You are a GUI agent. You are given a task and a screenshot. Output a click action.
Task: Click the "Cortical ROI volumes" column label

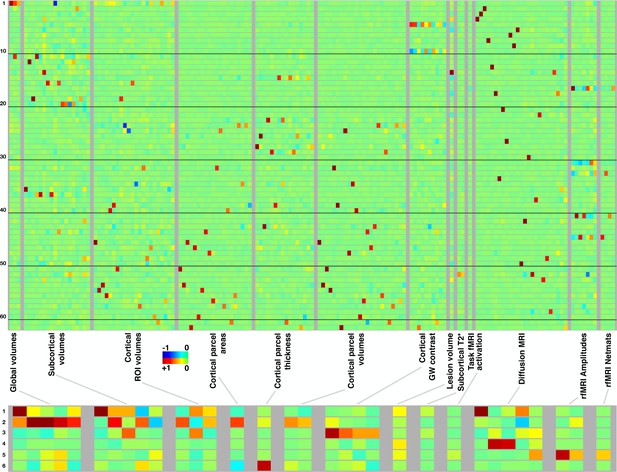[x=133, y=357]
